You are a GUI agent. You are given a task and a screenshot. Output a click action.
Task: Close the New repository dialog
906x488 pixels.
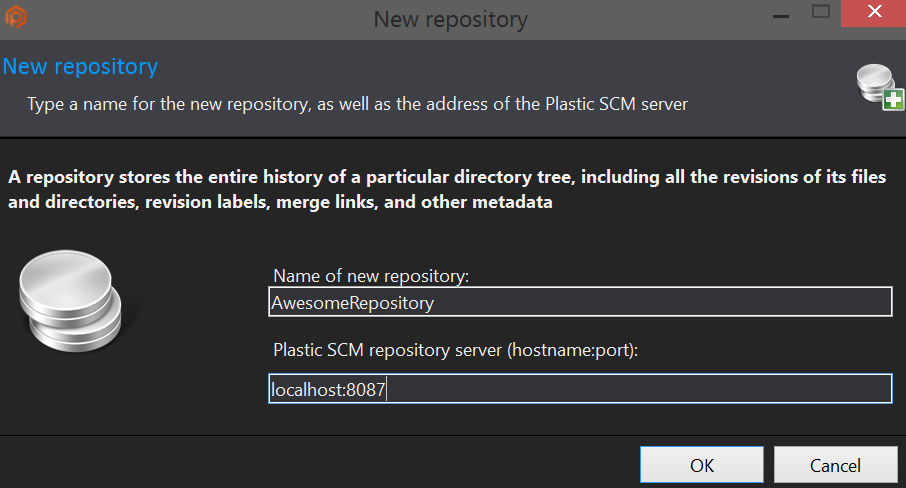point(874,13)
